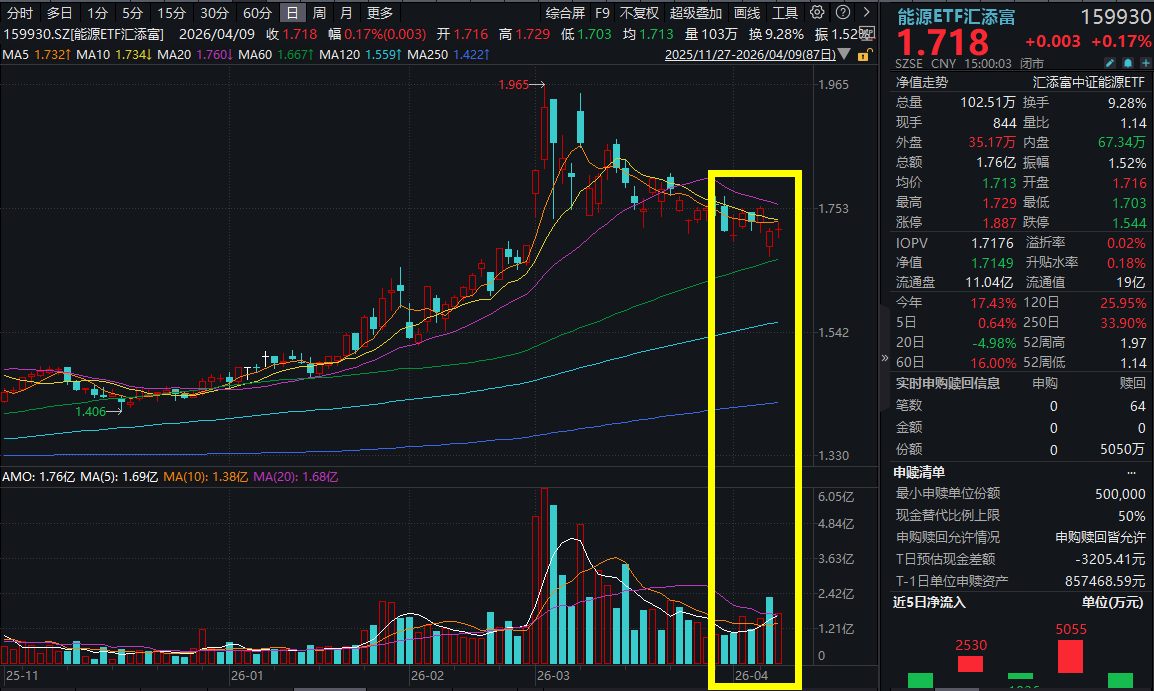Image resolution: width=1154 pixels, height=691 pixels.
Task: Click the three-dots icon beside 申赎清单
Action: [1131, 472]
